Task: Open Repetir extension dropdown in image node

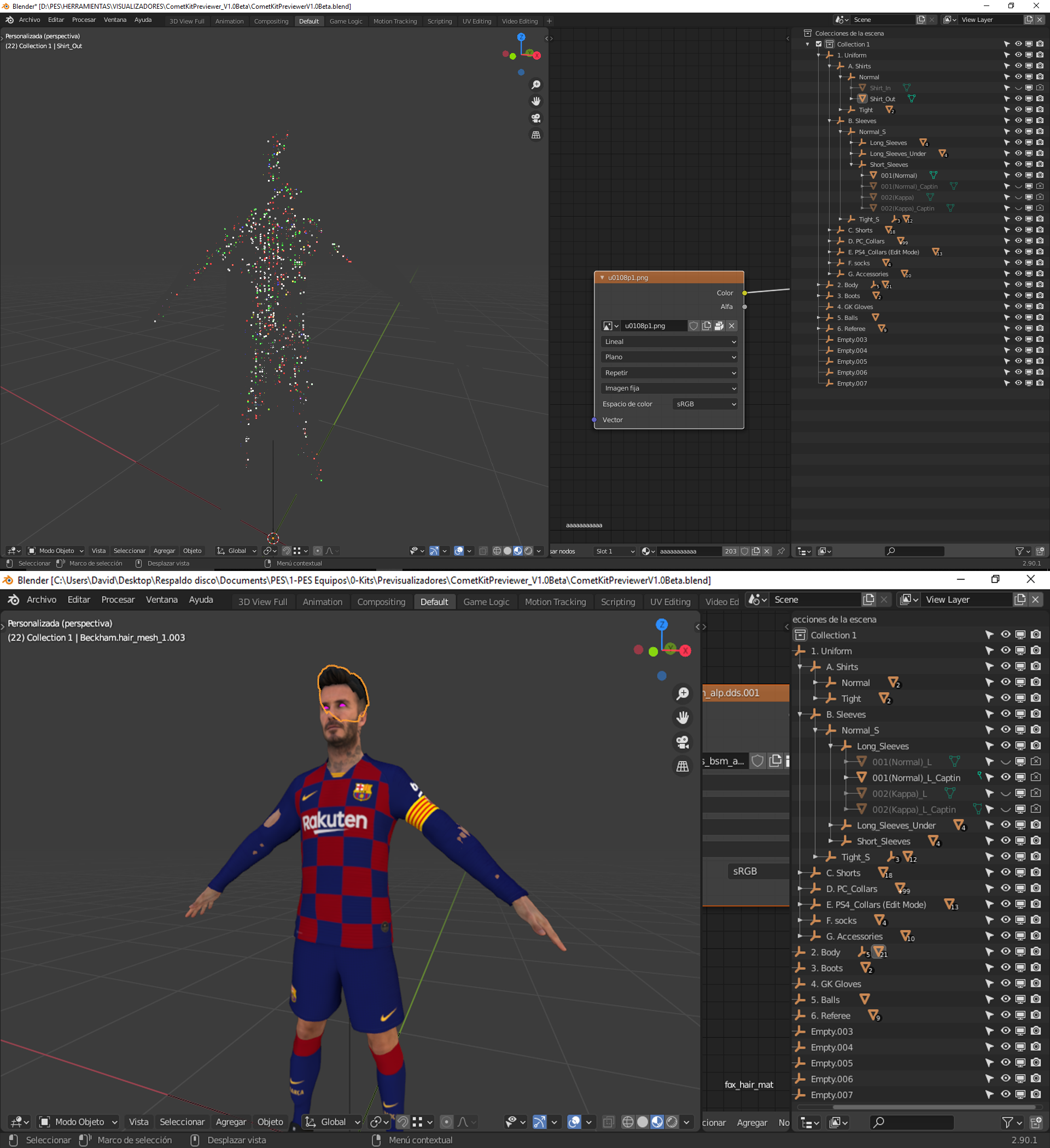Action: click(x=669, y=372)
